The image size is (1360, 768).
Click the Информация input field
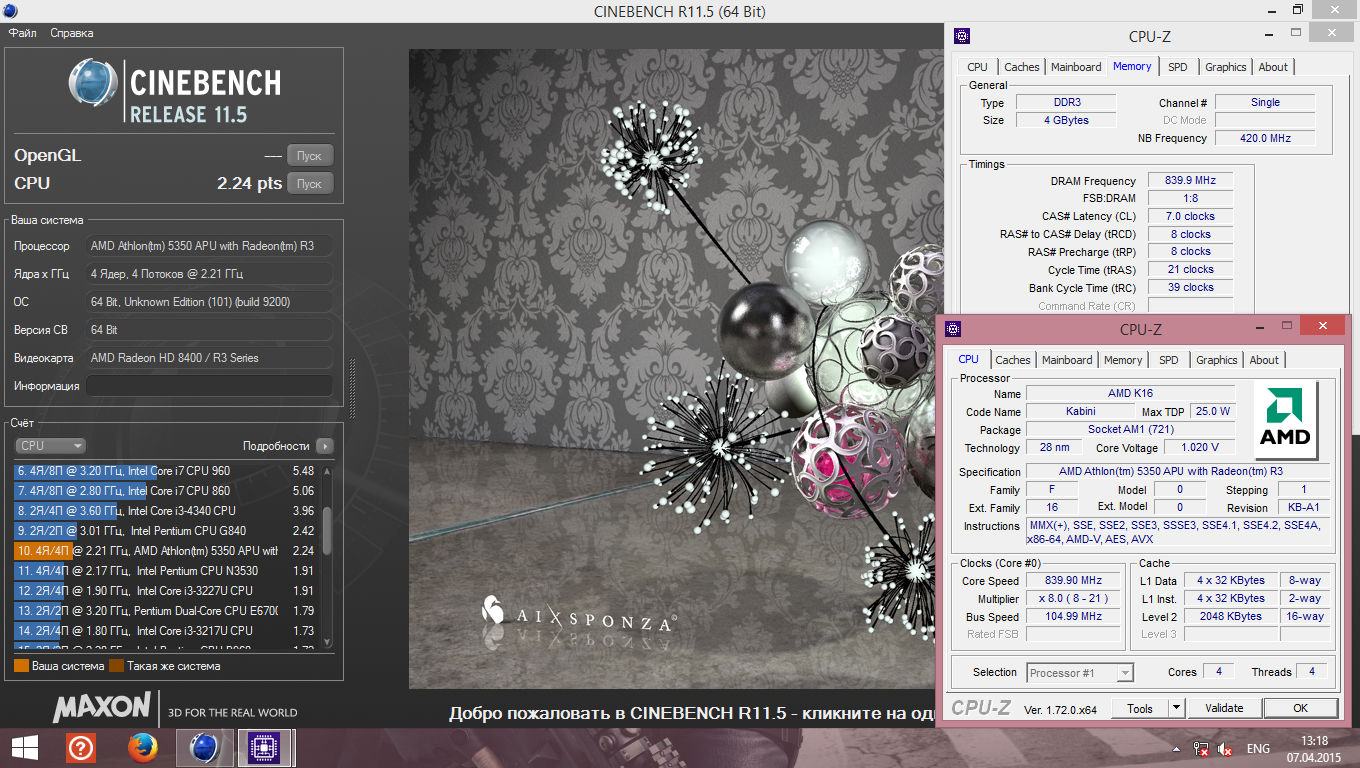(209, 386)
